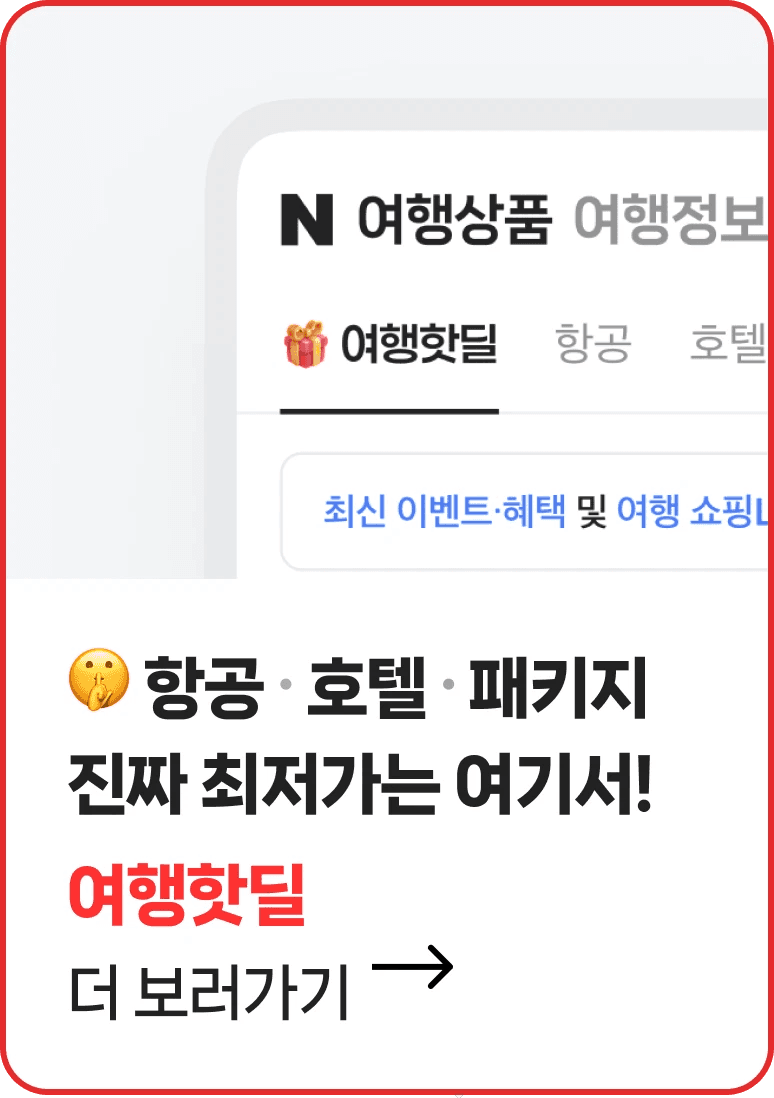Click the red 여행핫딜 heading
This screenshot has height=1098, width=774.
point(187,894)
